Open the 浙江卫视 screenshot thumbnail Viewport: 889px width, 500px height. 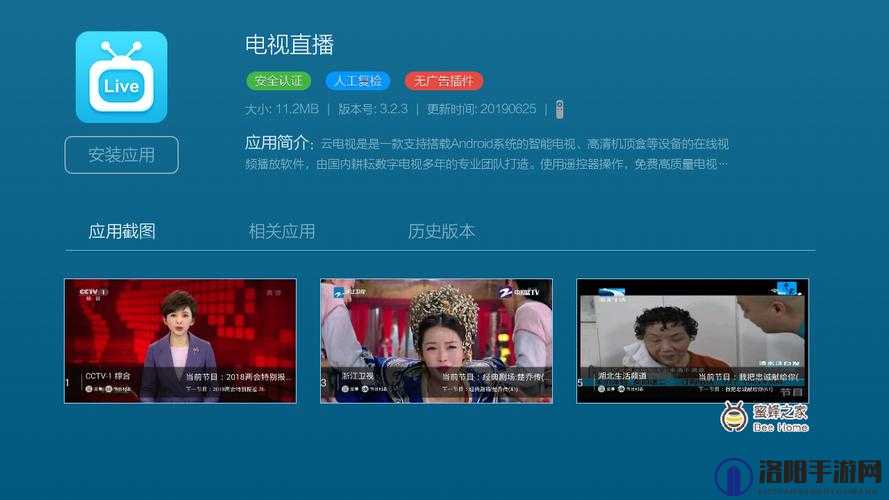437,341
